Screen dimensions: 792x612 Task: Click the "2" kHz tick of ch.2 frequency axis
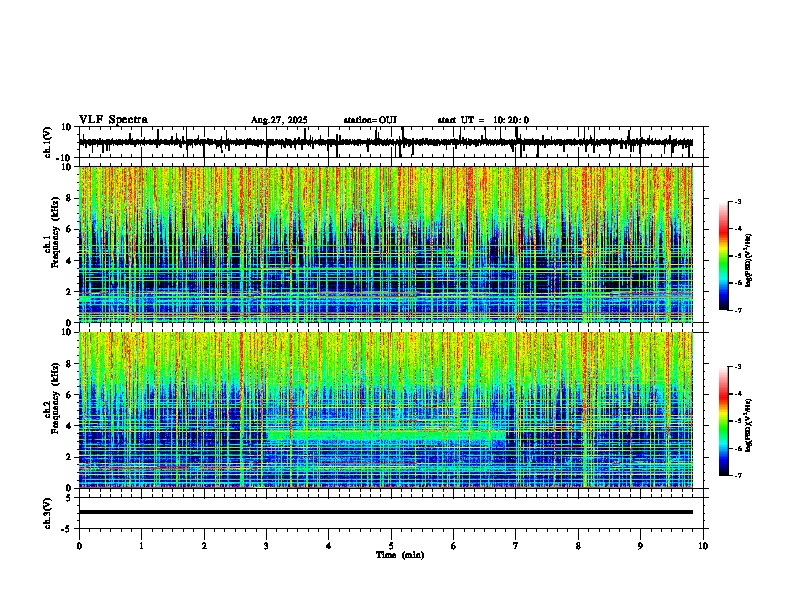(70, 457)
